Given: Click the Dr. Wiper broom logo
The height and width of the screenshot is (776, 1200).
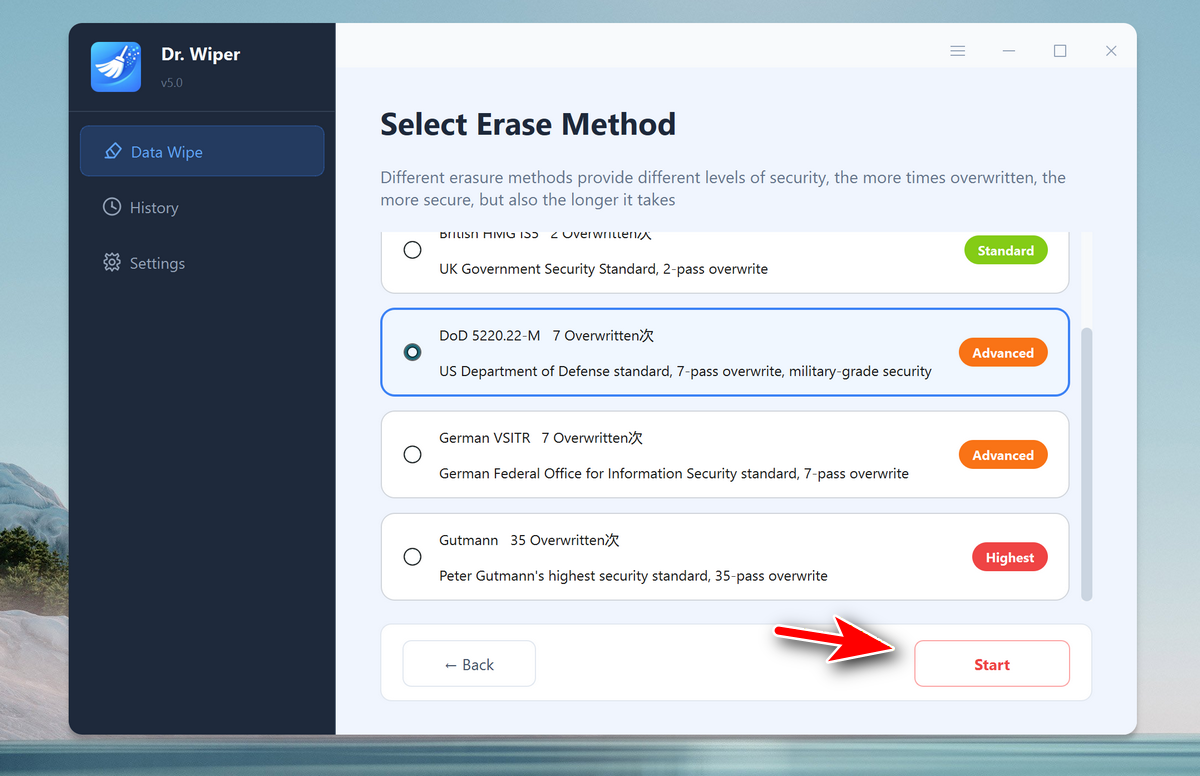Looking at the screenshot, I should point(116,67).
